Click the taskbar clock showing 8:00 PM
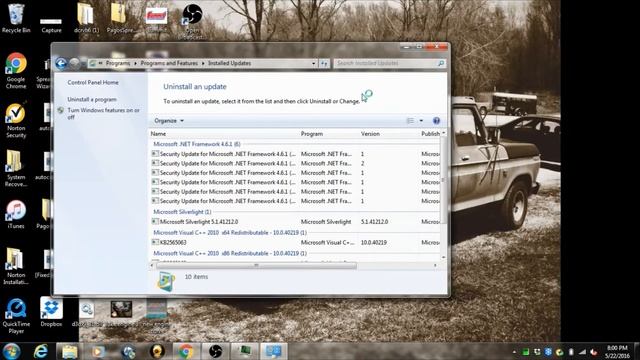This screenshot has height=360, width=640. 617,352
